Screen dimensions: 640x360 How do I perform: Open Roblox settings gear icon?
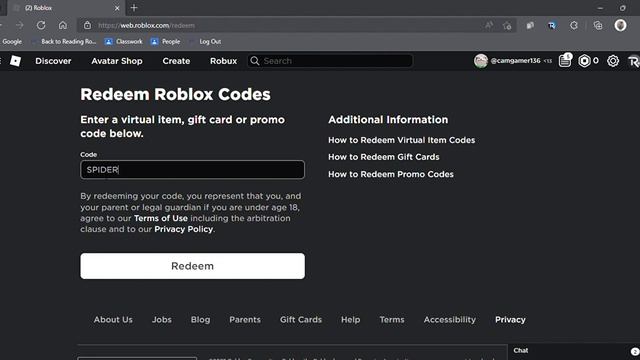(x=613, y=61)
